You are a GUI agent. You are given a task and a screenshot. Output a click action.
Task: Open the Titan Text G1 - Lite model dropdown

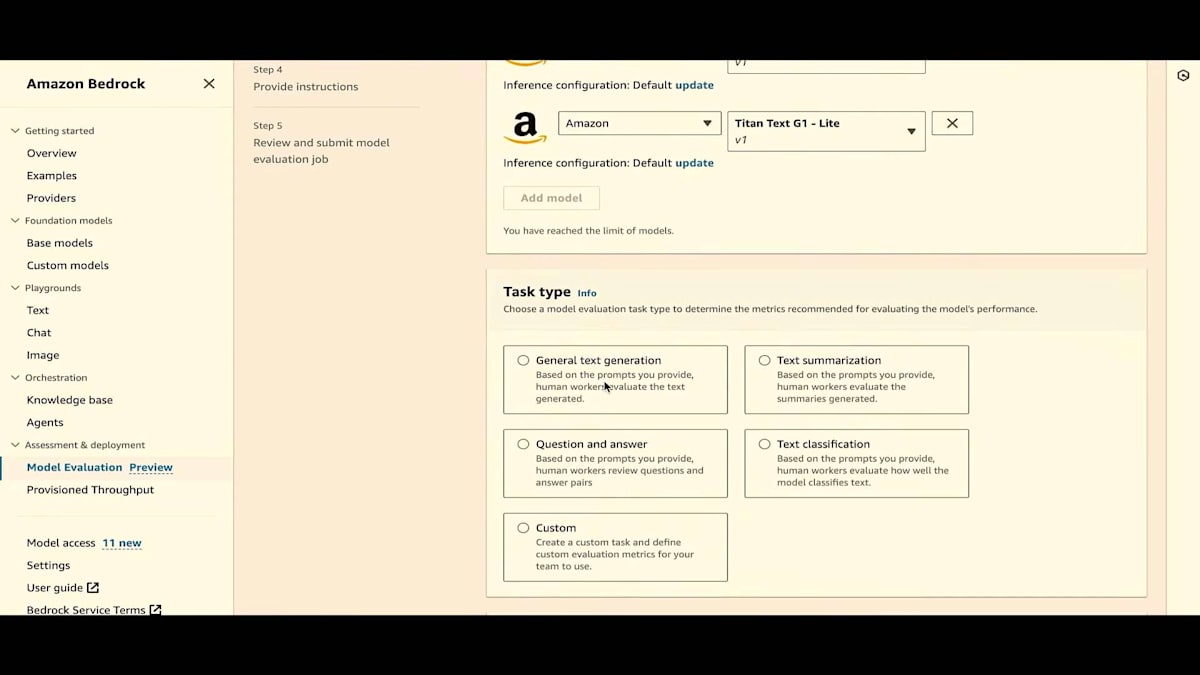(826, 131)
